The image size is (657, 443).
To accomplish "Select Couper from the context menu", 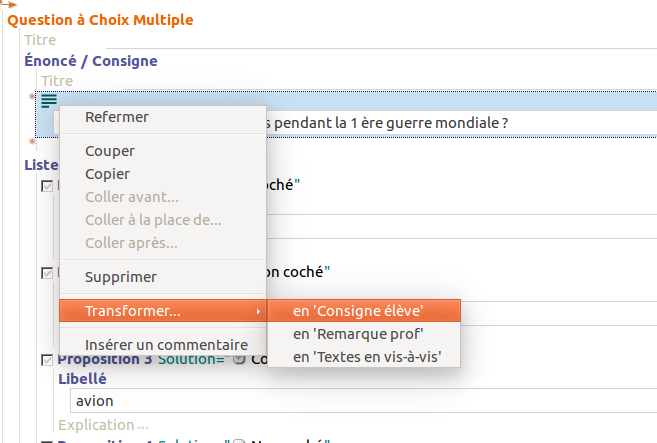I will 110,151.
